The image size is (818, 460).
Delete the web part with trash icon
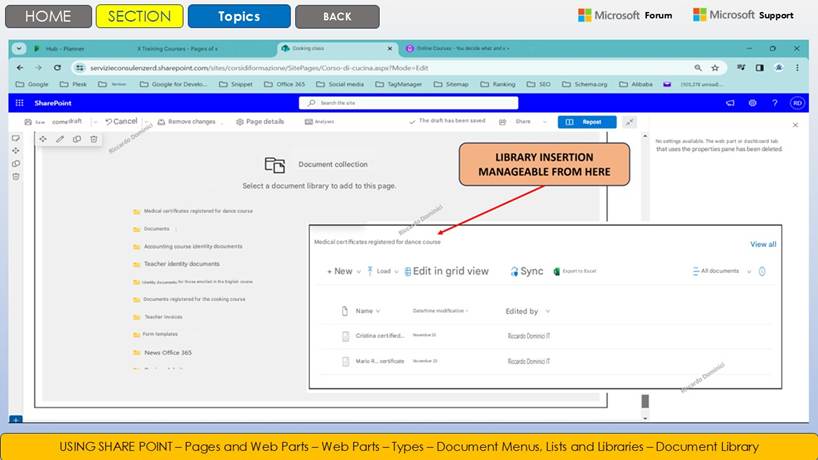click(x=94, y=139)
